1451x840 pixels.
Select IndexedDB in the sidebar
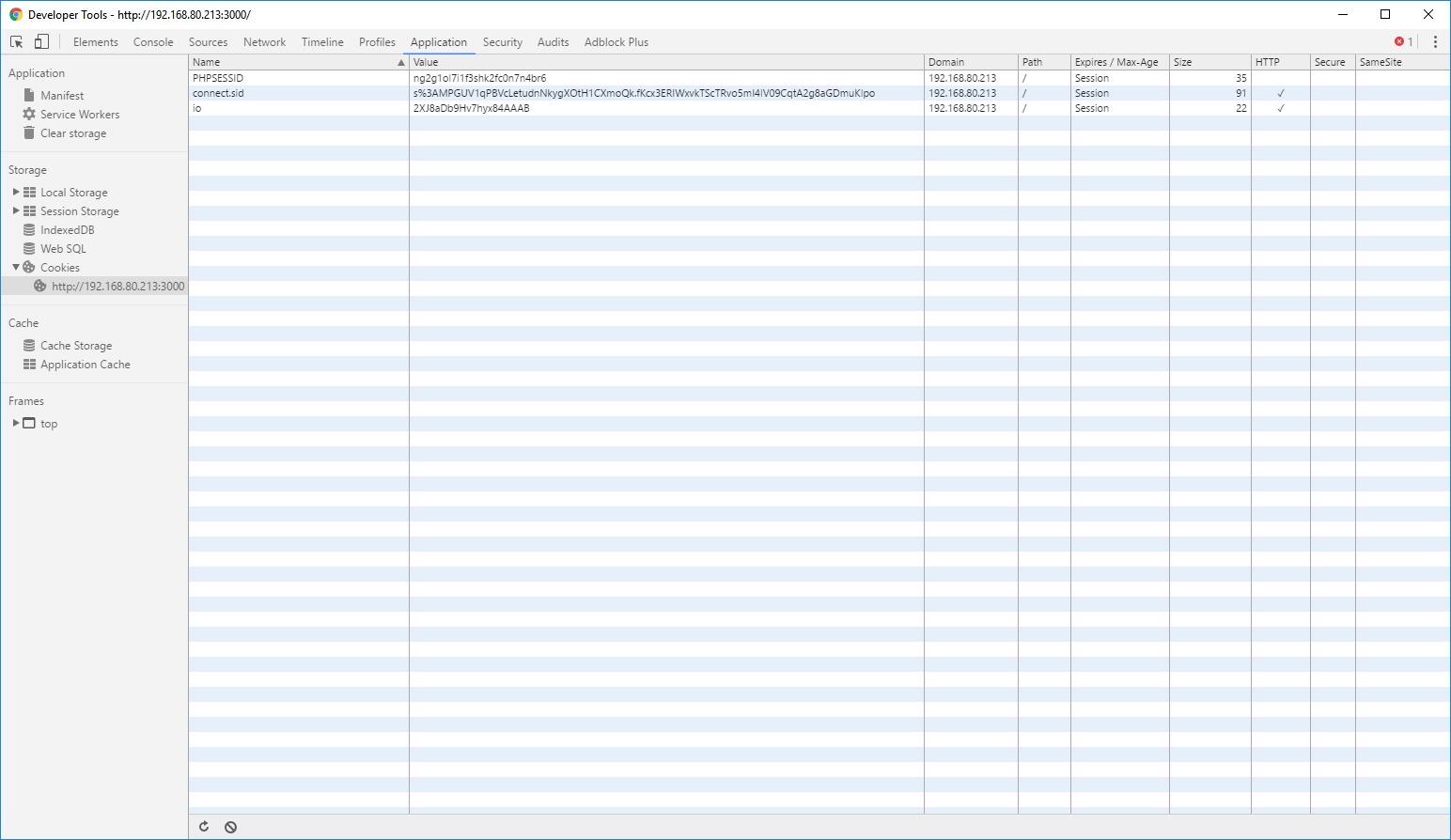click(x=68, y=230)
